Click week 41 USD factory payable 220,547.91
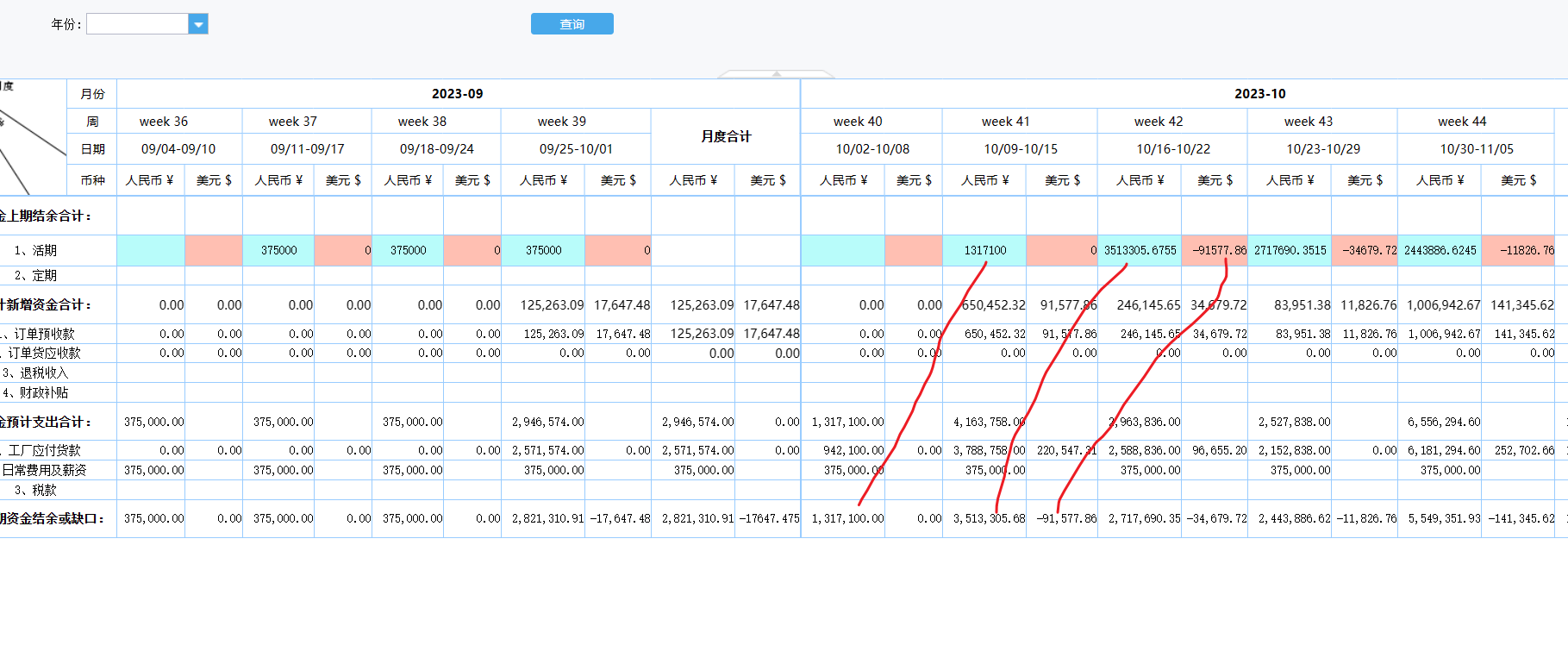The image size is (1568, 664). 1066,450
